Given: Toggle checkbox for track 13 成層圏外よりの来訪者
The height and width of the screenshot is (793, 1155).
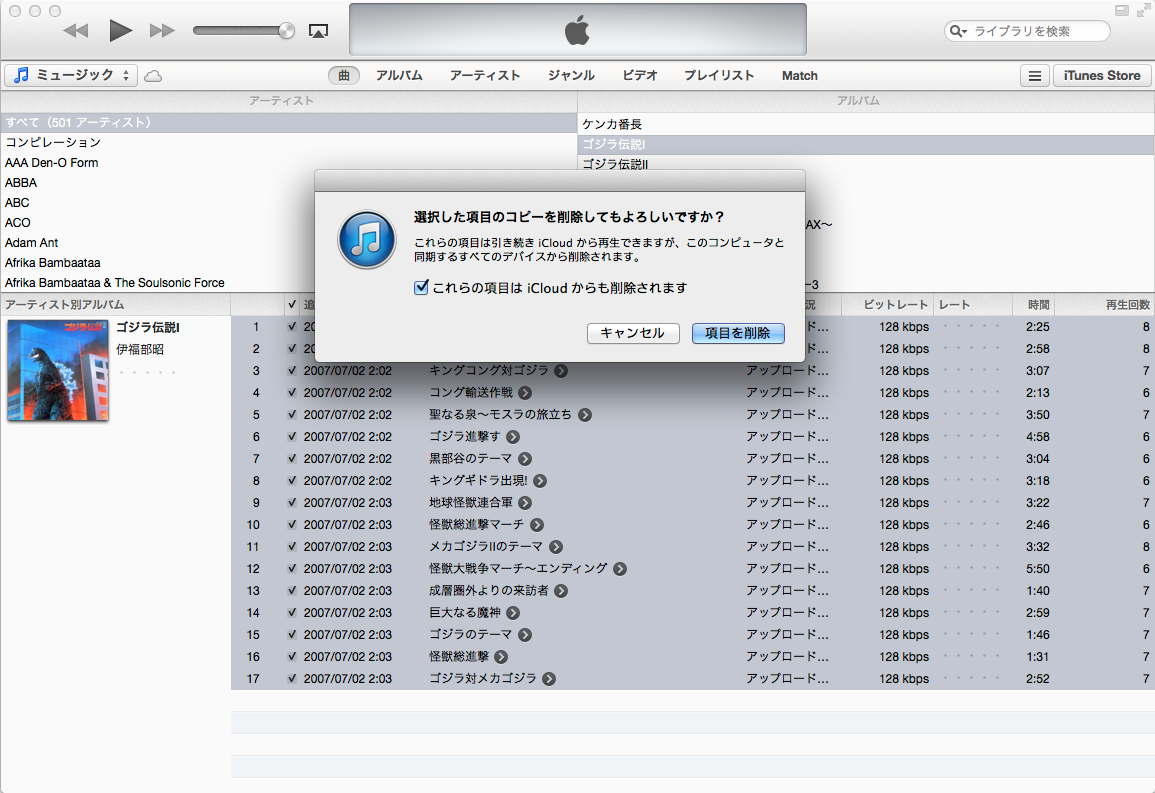Looking at the screenshot, I should pos(292,591).
